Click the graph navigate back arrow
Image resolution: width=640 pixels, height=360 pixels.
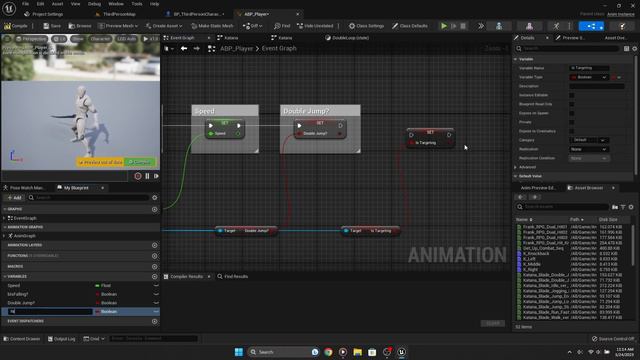tap(184, 49)
